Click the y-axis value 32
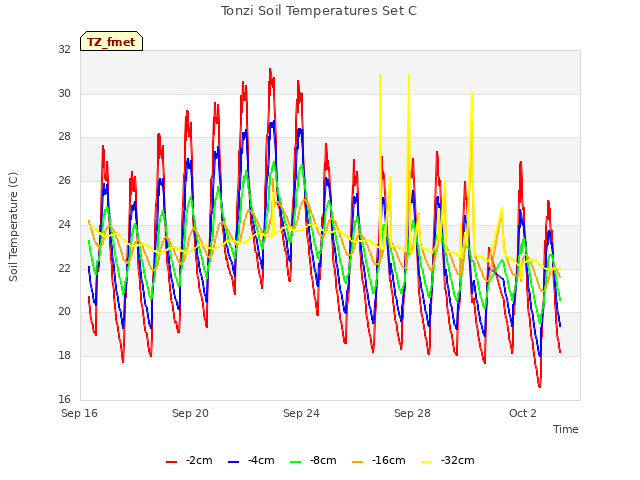This screenshot has width=640, height=480. click(64, 50)
